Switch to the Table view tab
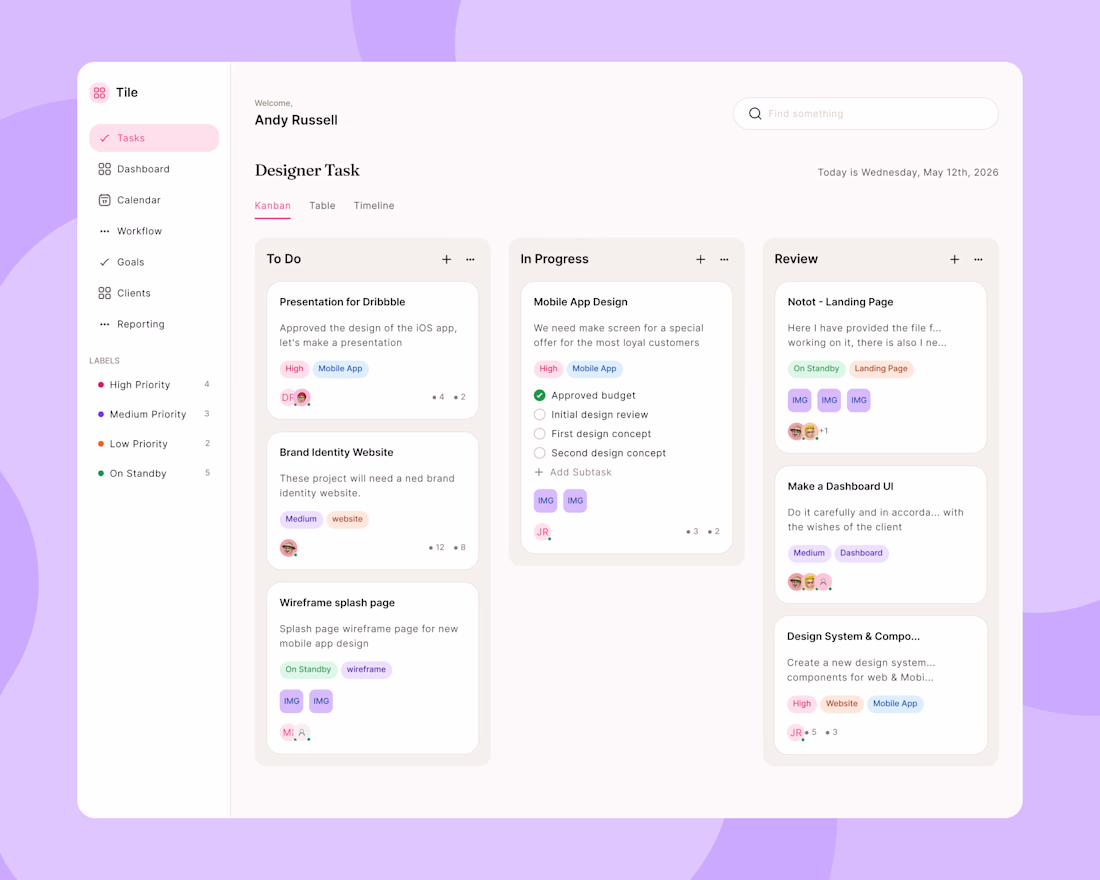1100x880 pixels. [x=322, y=206]
